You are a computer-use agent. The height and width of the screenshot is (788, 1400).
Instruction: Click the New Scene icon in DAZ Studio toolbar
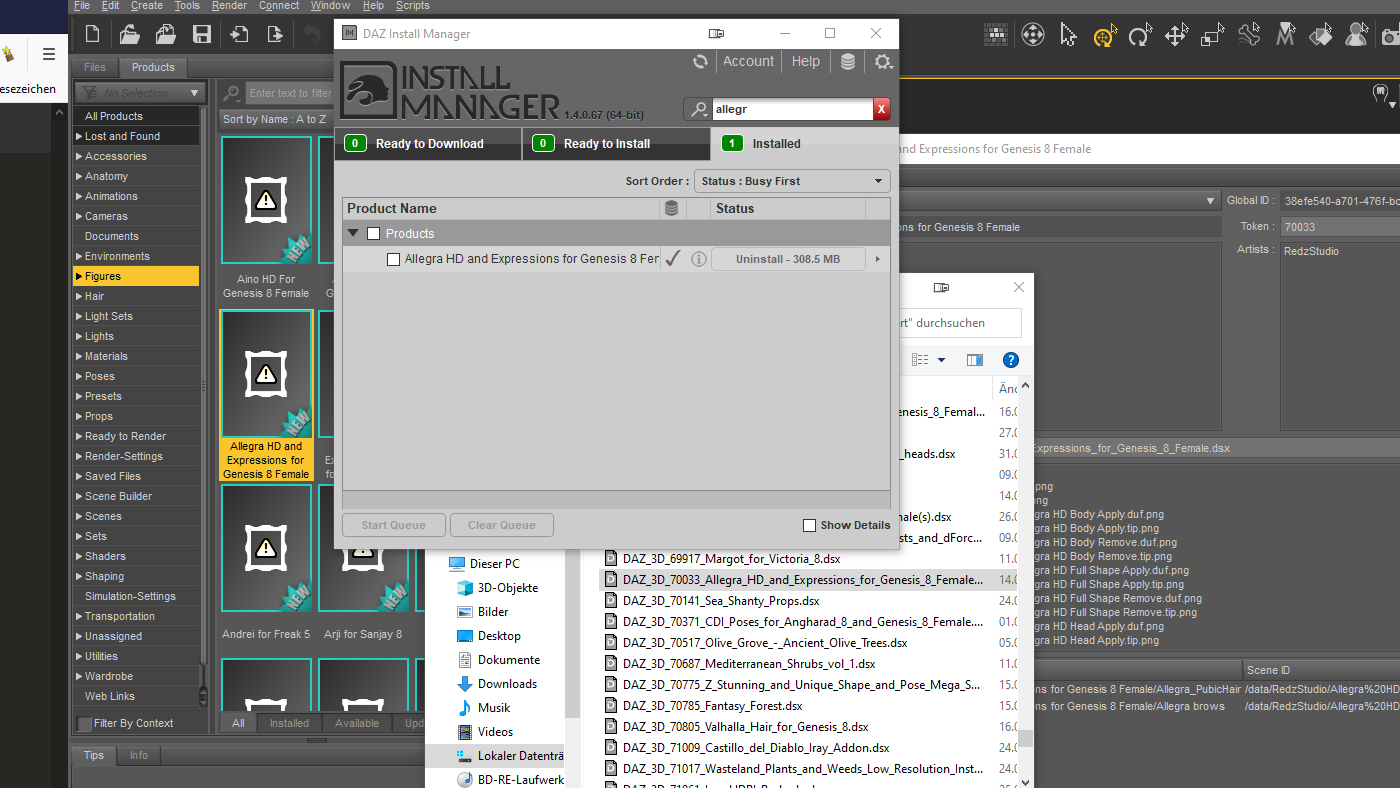click(x=92, y=35)
